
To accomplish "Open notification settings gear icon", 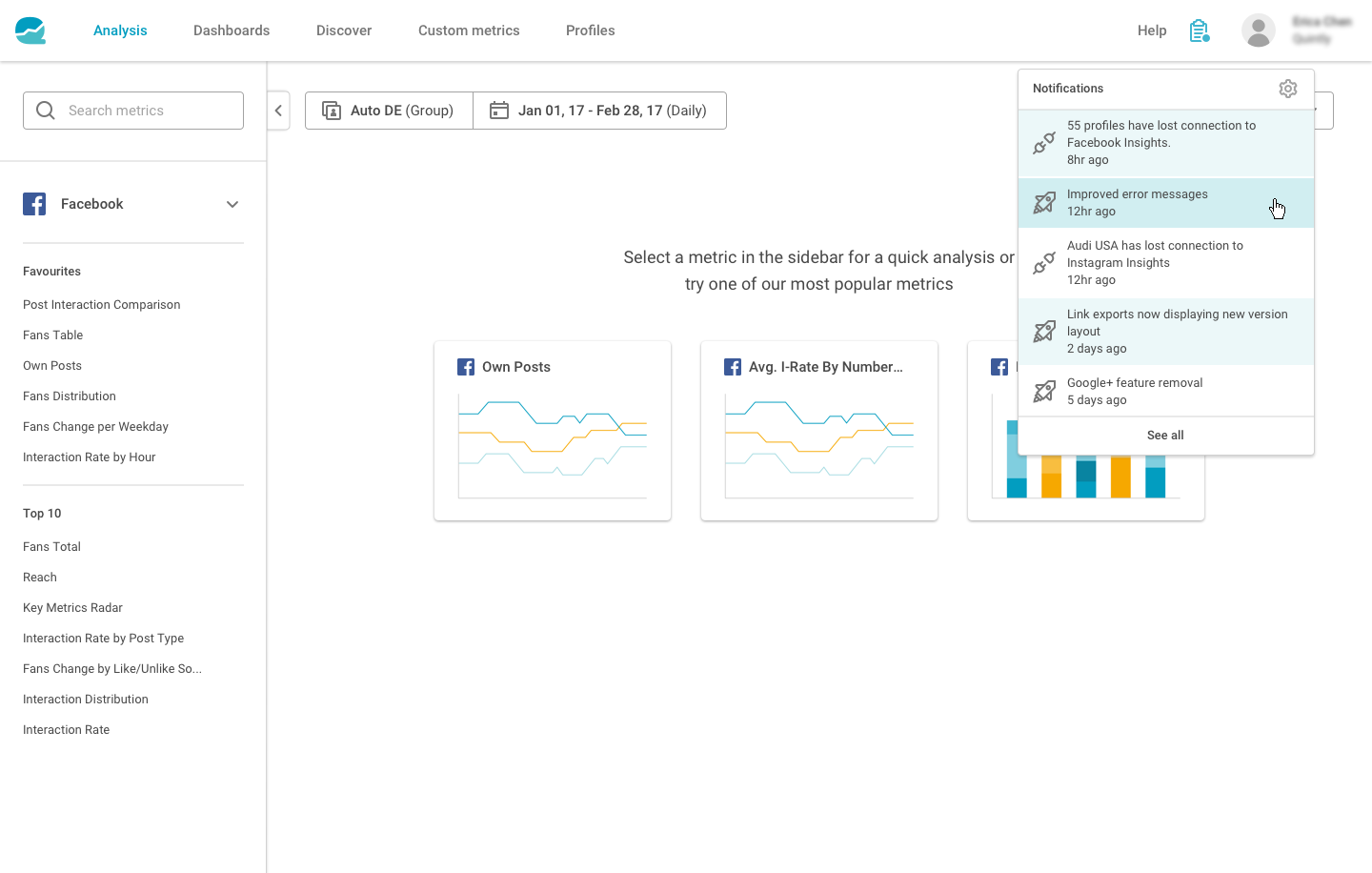I will point(1288,89).
